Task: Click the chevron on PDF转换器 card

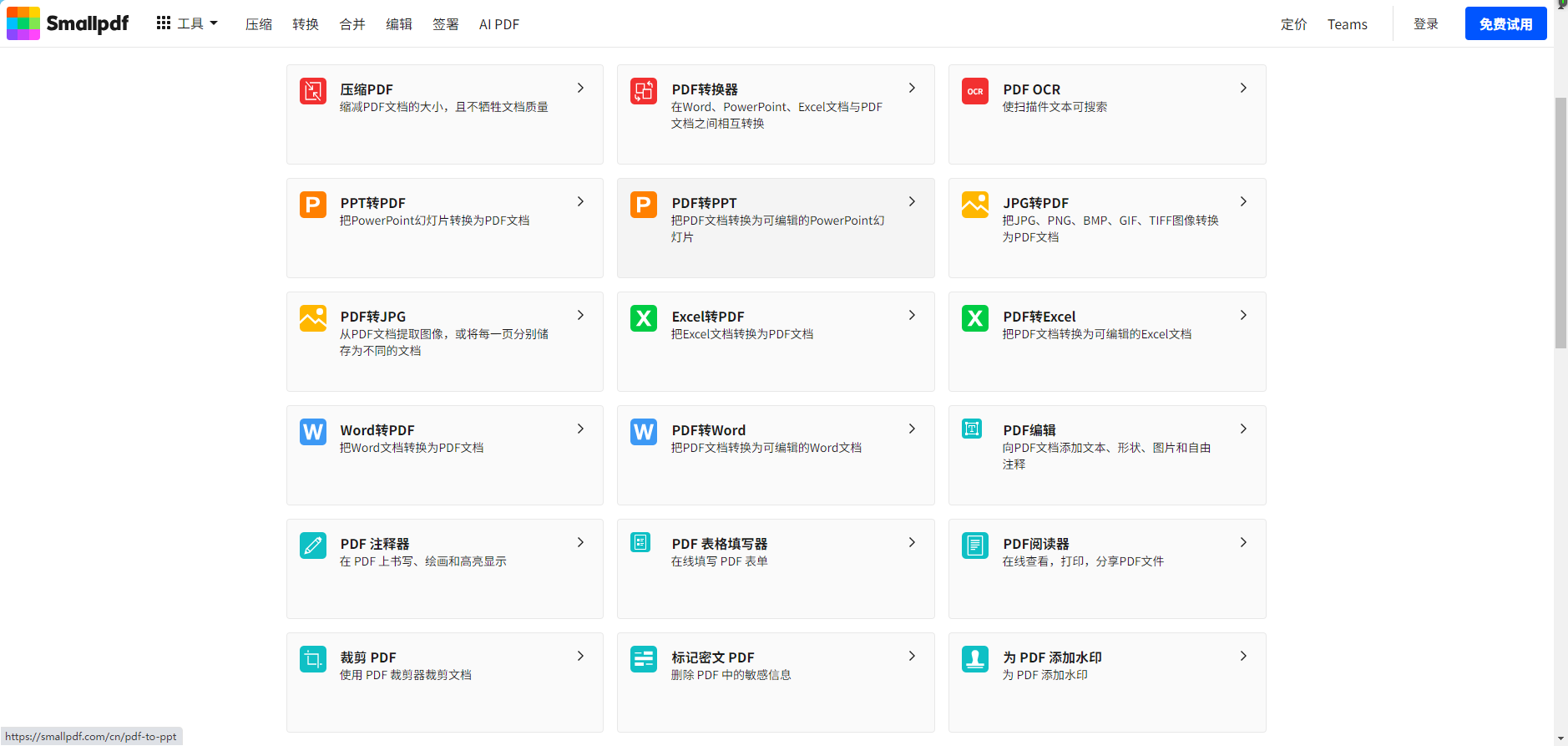Action: click(x=912, y=88)
